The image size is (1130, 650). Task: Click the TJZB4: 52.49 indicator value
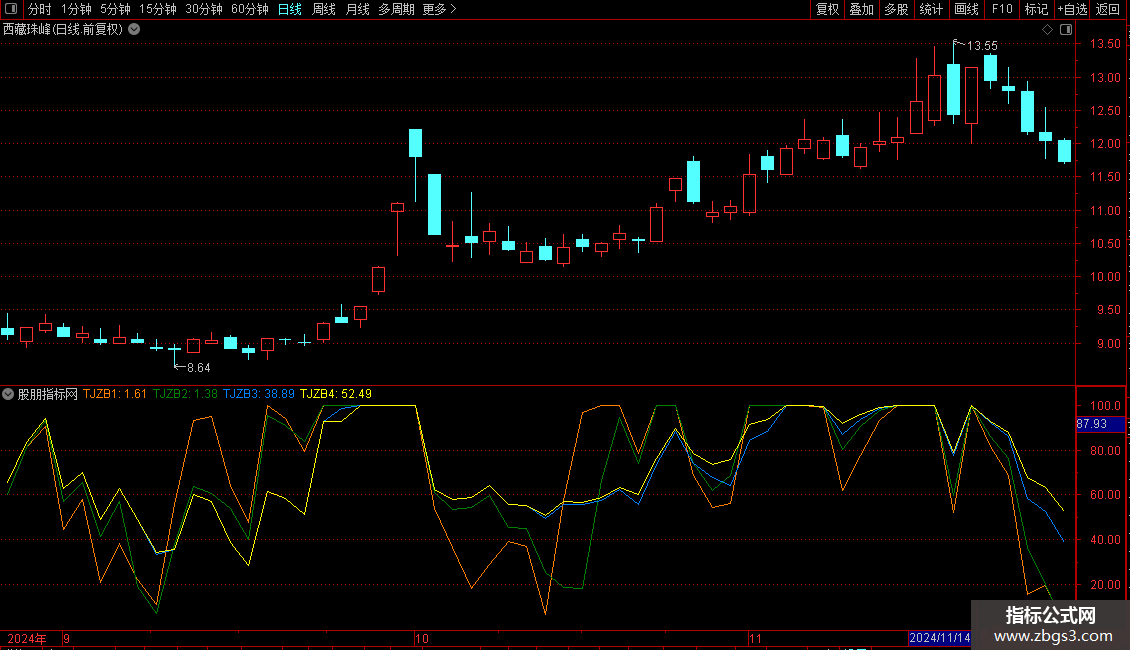coord(336,393)
